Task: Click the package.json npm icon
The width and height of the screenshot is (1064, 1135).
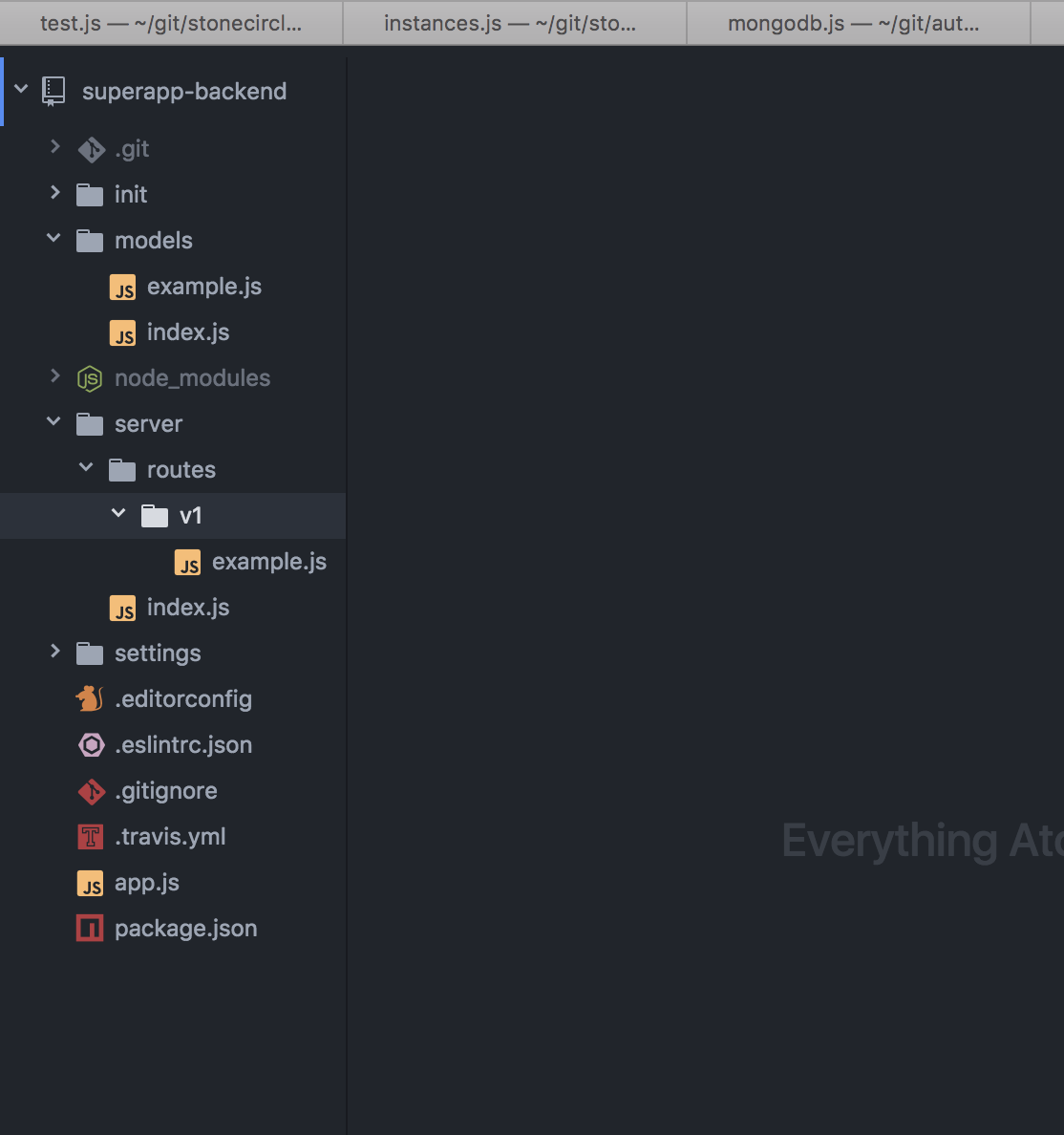Action: [x=90, y=929]
